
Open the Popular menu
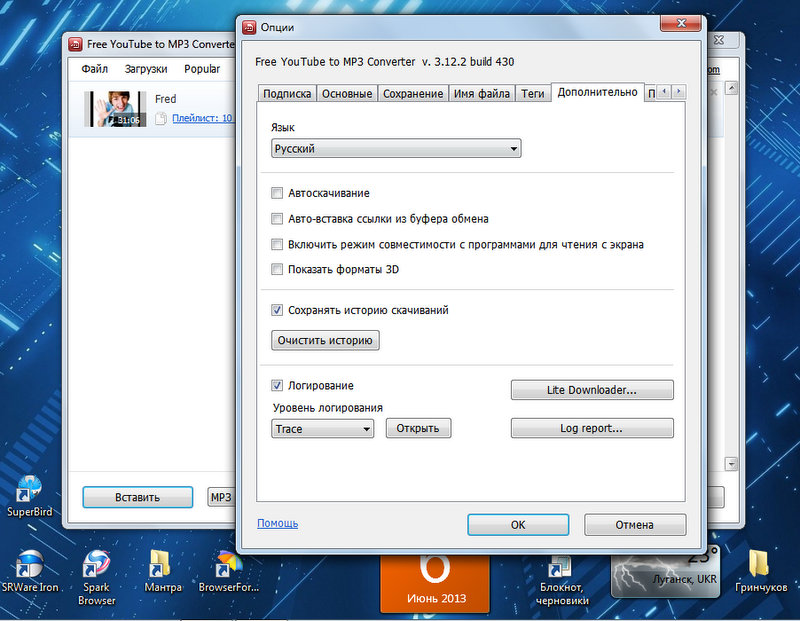point(202,69)
